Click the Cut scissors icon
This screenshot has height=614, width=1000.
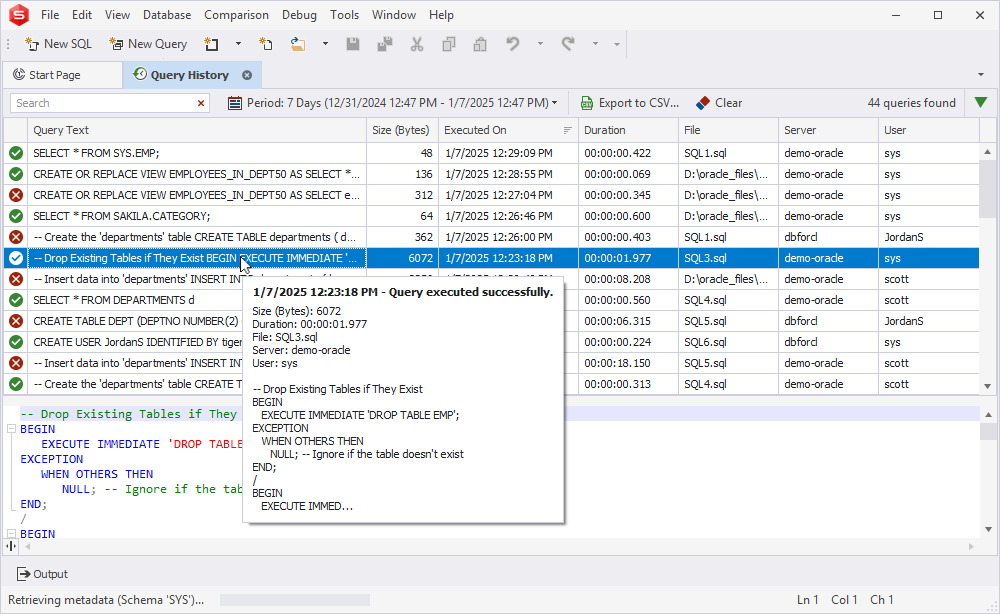coord(416,44)
